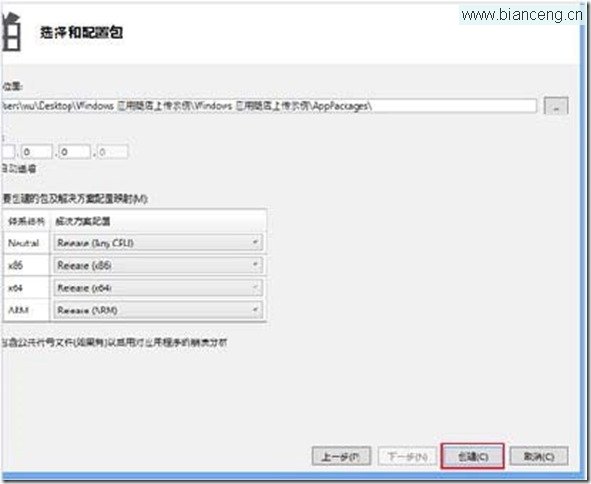Open the ARM Release (ARM) dropdown
Image resolution: width=591 pixels, height=484 pixels.
(158, 310)
